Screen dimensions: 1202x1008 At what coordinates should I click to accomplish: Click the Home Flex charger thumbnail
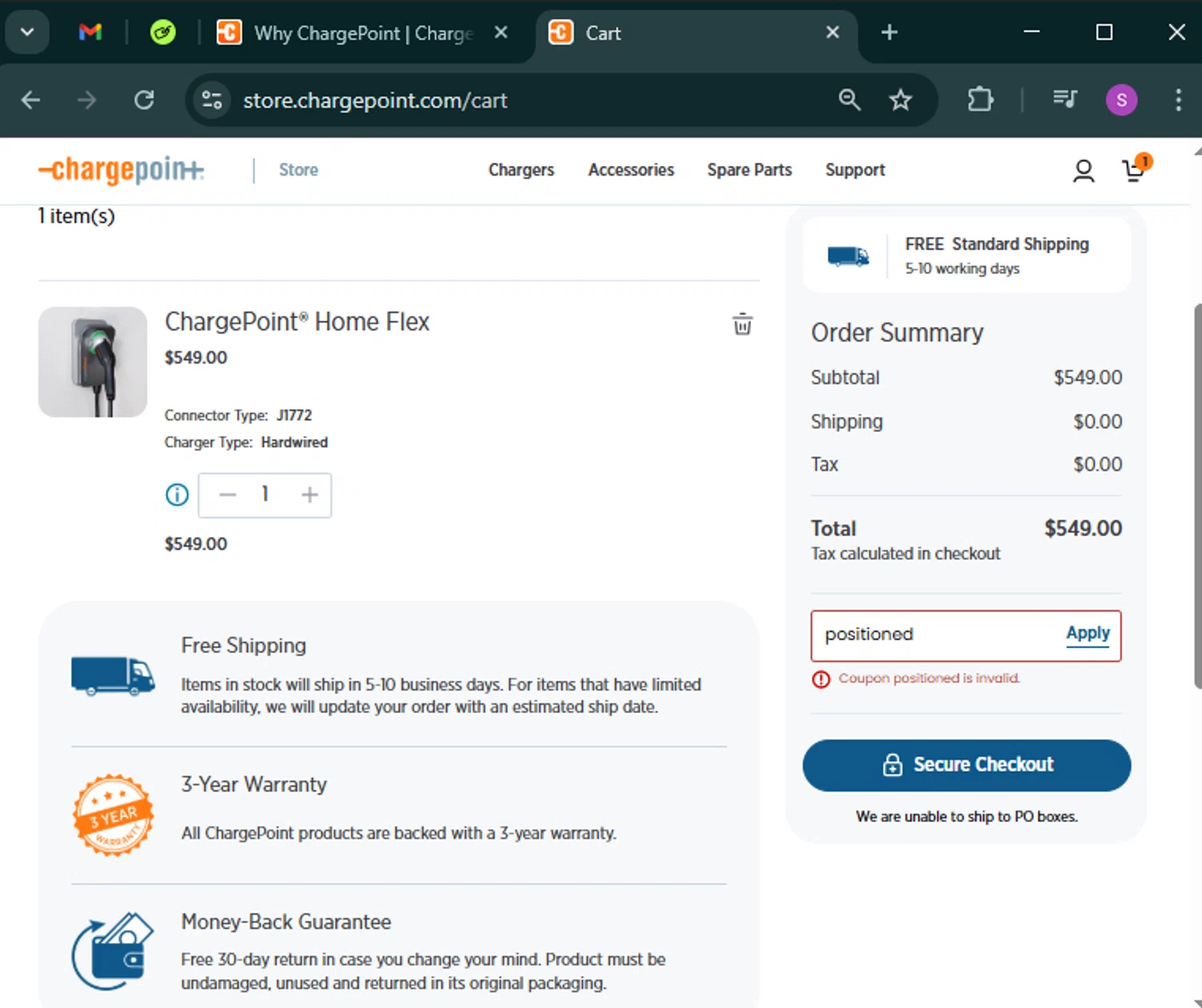93,362
